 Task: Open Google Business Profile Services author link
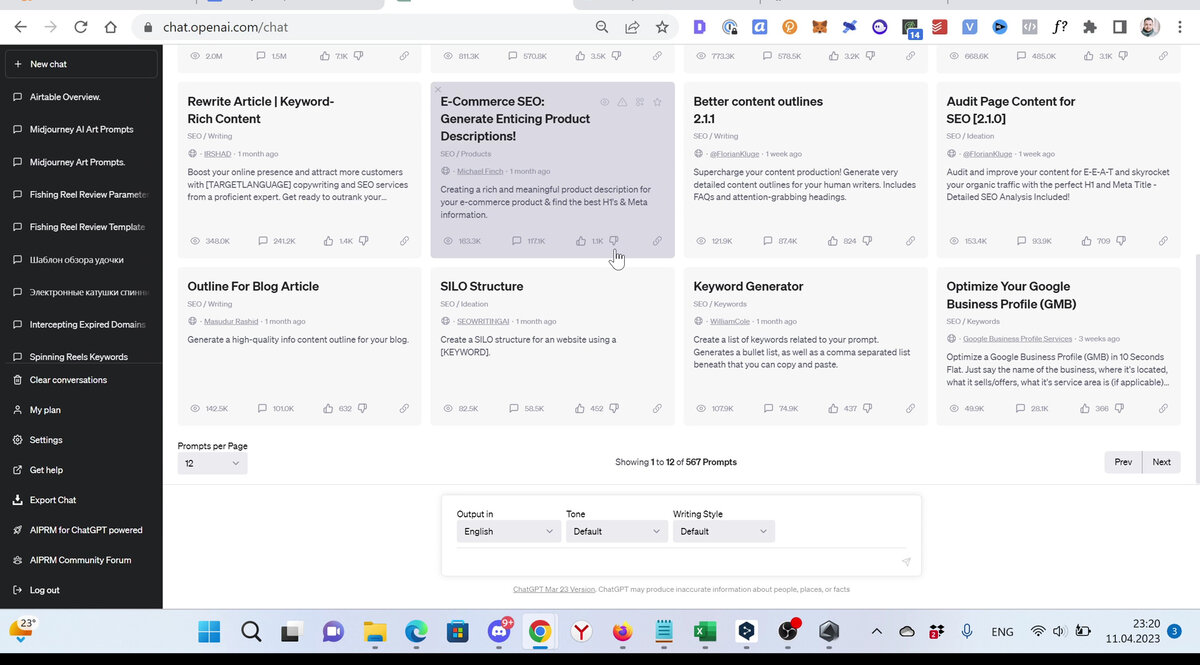(1017, 339)
